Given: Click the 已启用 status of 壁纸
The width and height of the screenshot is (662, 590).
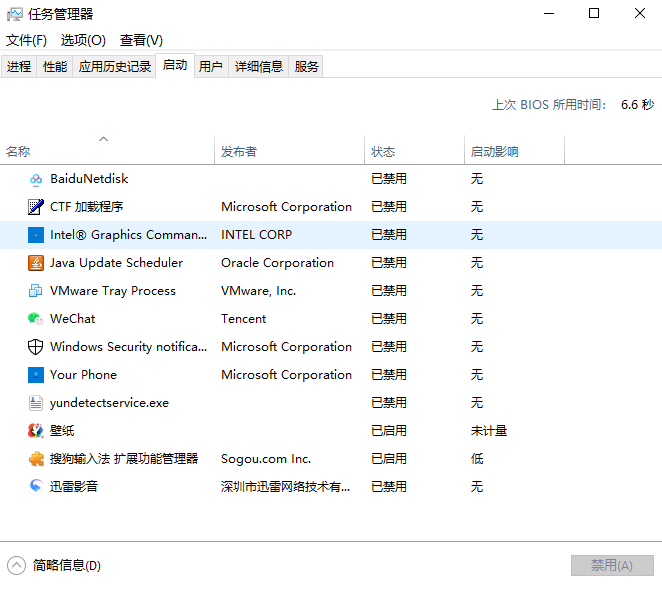Looking at the screenshot, I should point(389,431).
